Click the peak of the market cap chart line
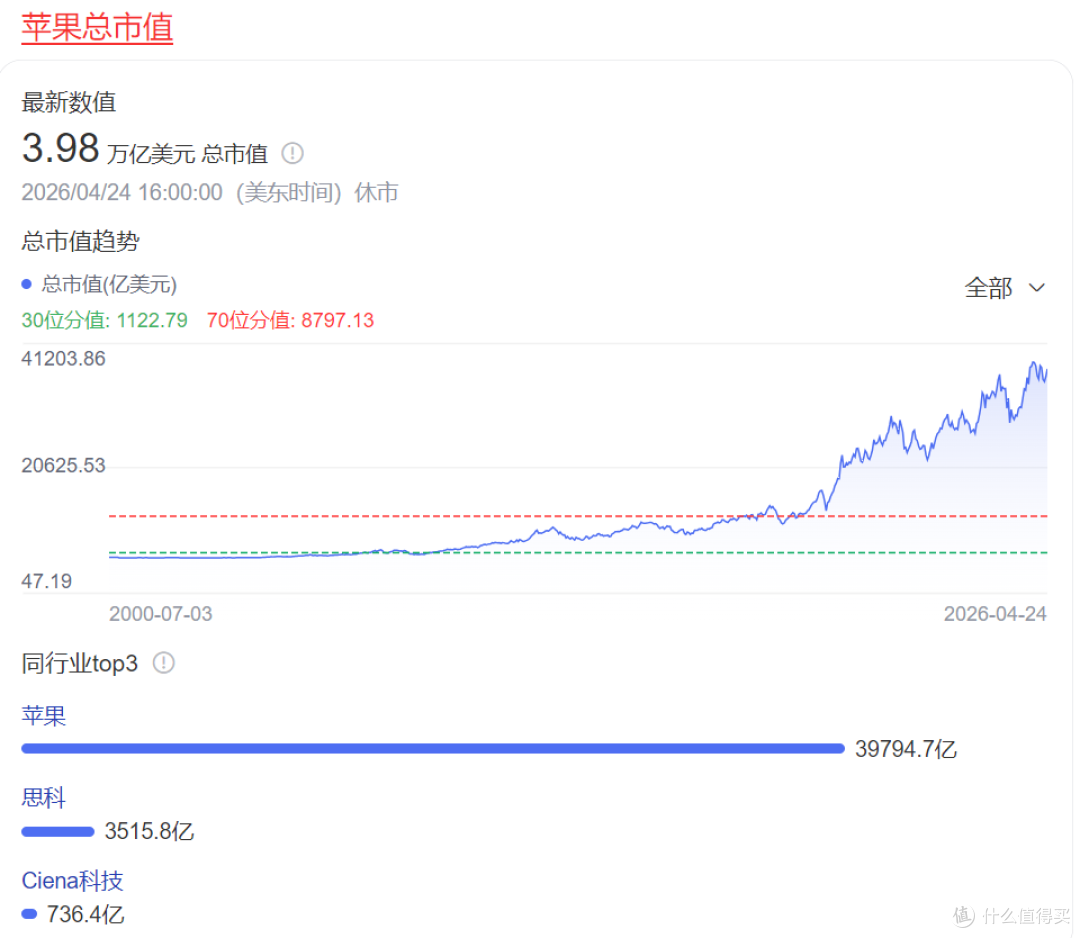The image size is (1080, 938). (1033, 362)
